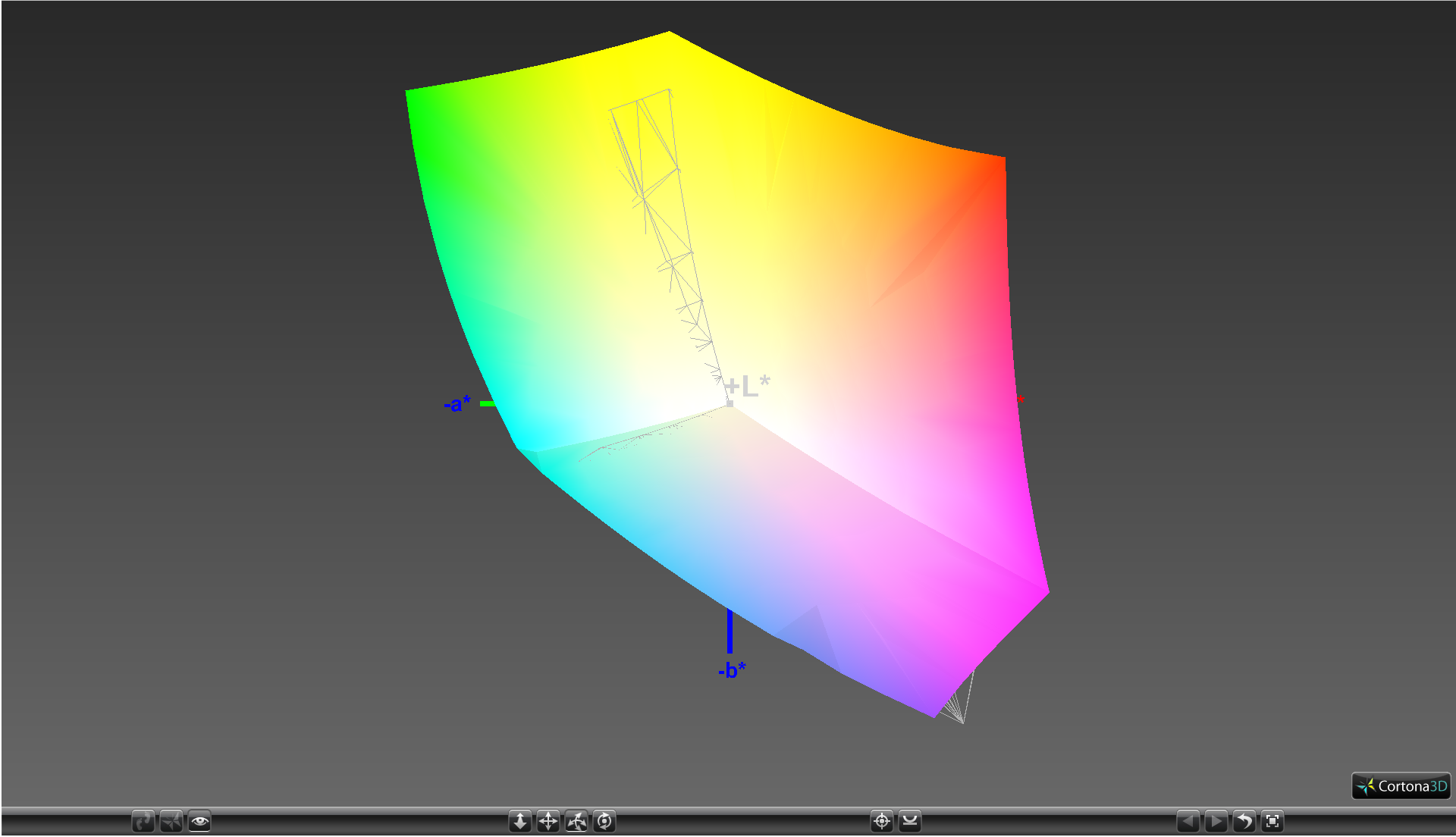Click the +L* axis label
This screenshot has width=1456, height=837.
748,387
